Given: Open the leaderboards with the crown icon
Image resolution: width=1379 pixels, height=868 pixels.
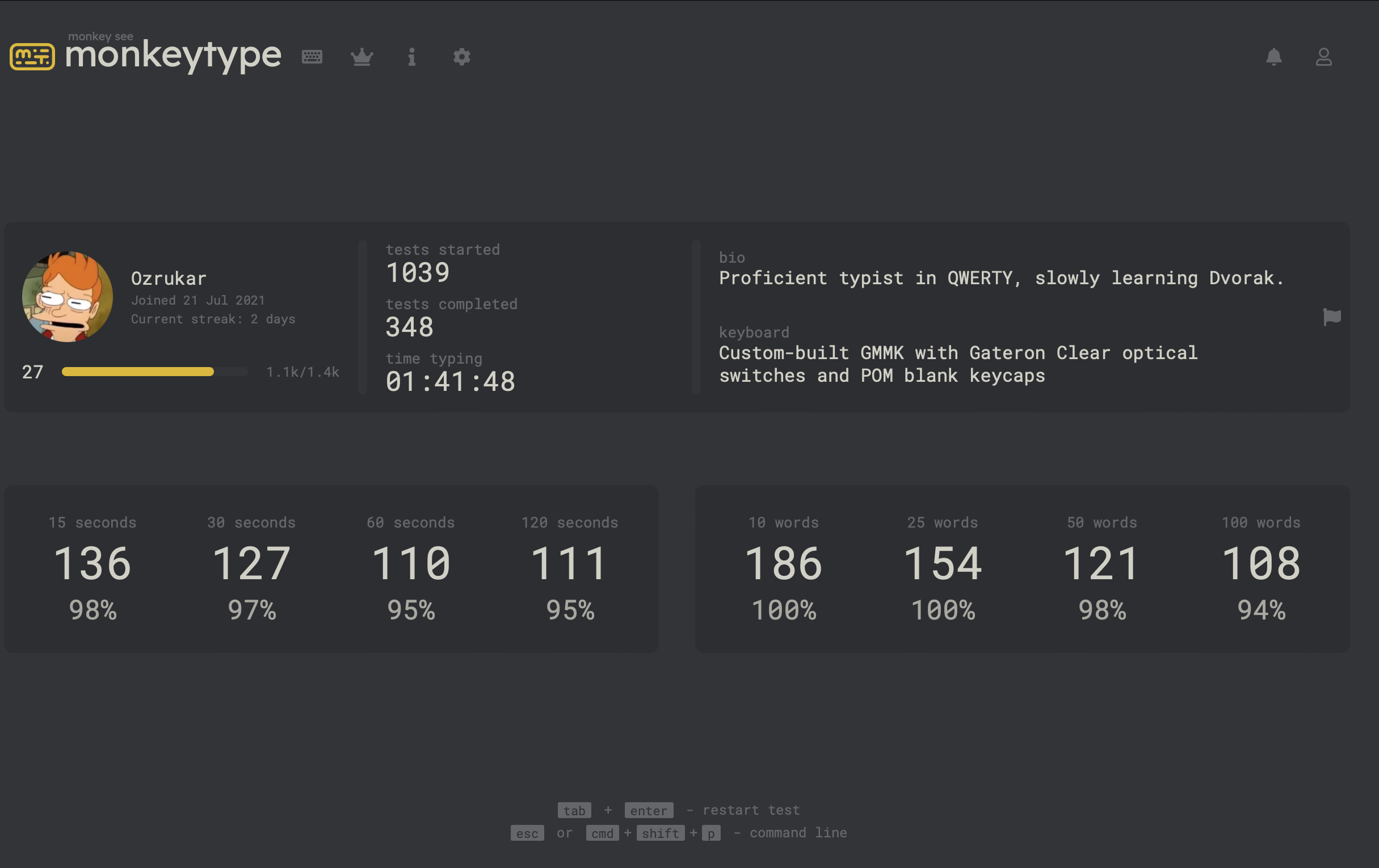Looking at the screenshot, I should [x=362, y=57].
